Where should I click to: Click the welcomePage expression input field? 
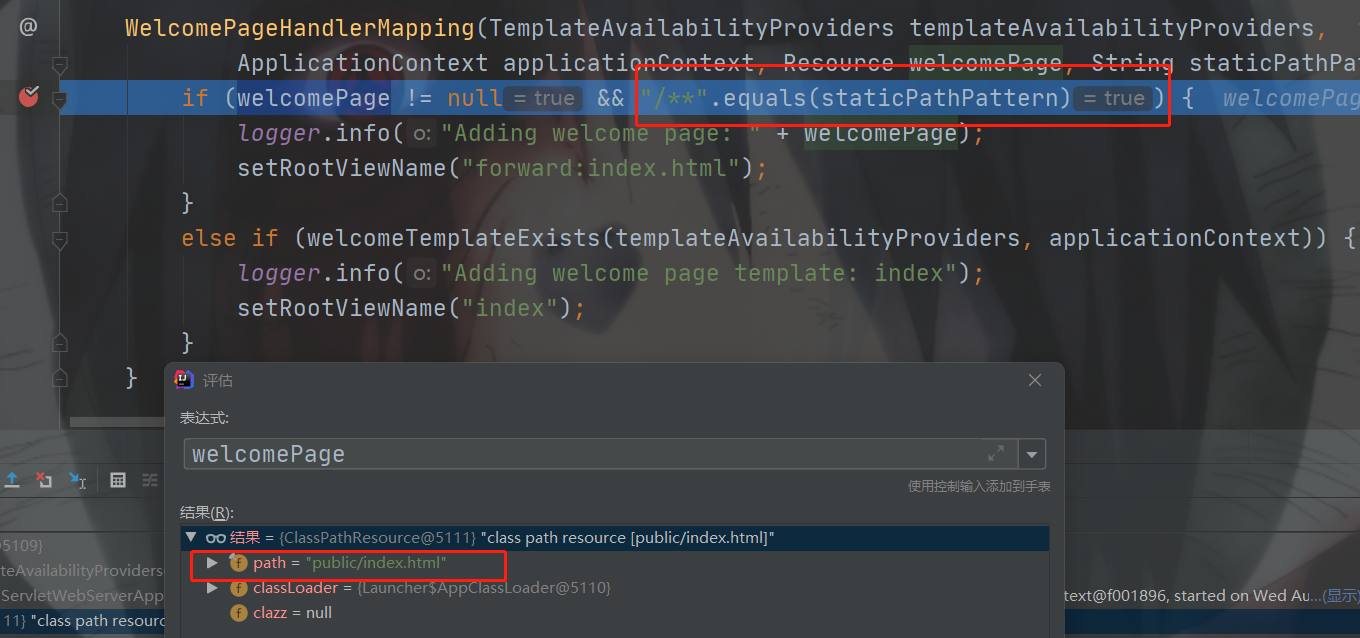tap(600, 454)
